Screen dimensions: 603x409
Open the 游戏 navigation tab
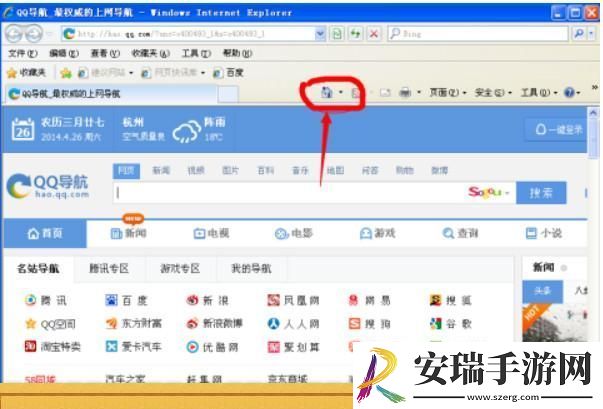pyautogui.click(x=377, y=233)
